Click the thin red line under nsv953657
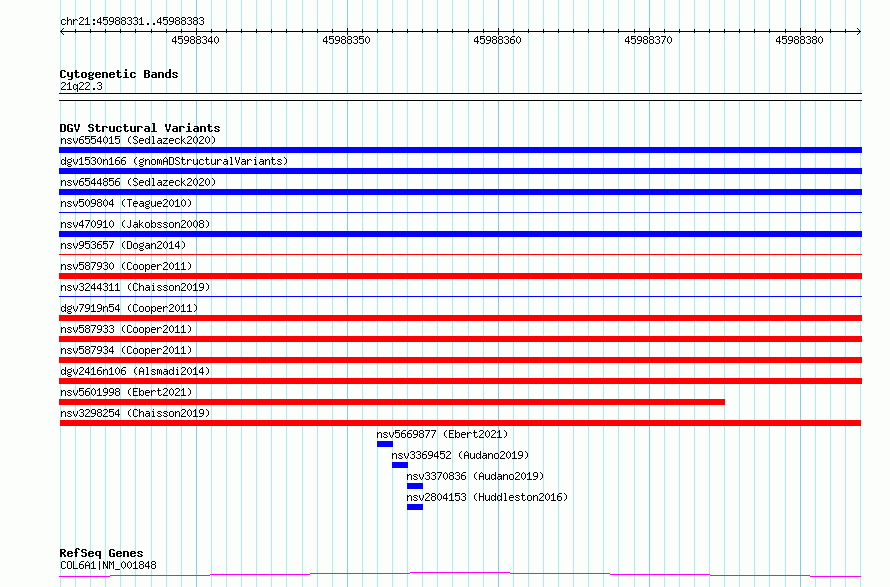The width and height of the screenshot is (890, 587). tap(460, 254)
